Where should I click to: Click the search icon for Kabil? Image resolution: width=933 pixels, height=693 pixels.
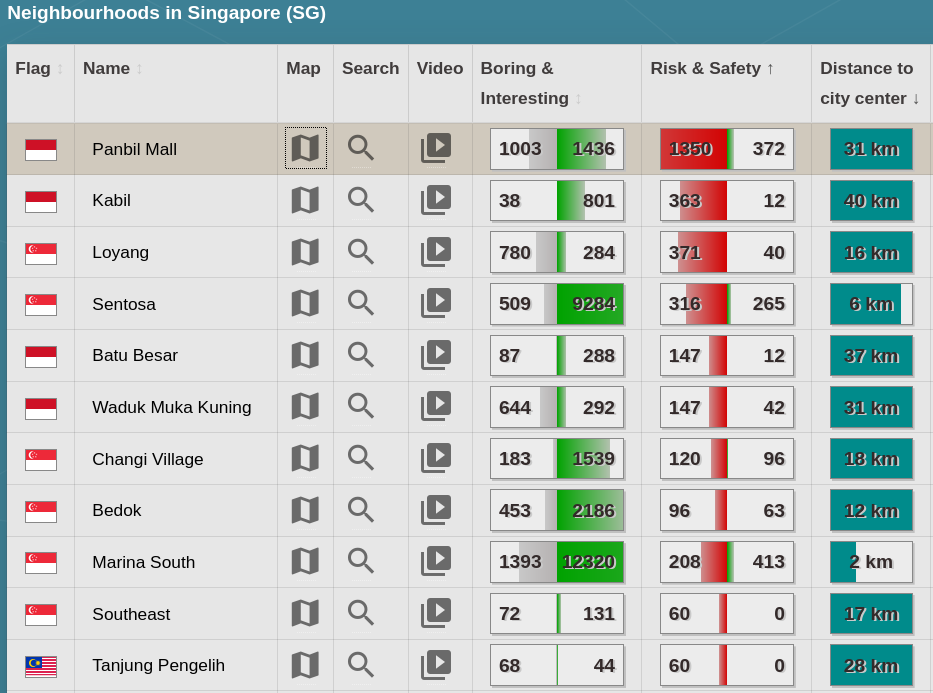361,200
